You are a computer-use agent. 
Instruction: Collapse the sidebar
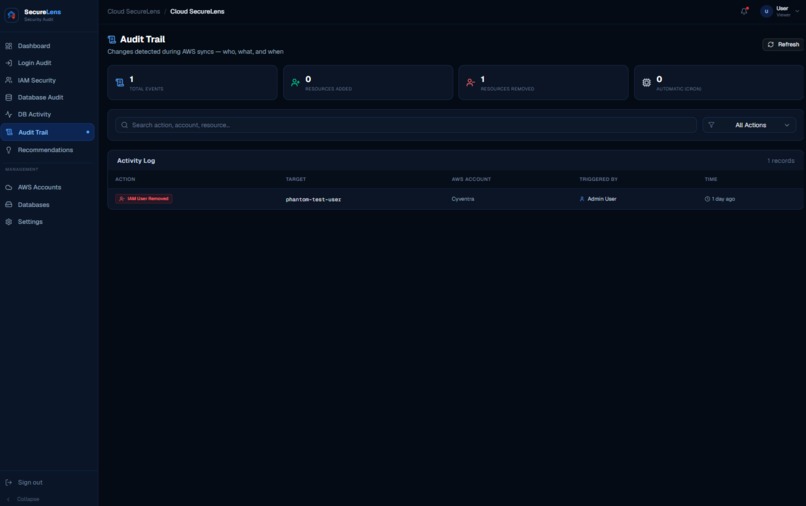coord(23,499)
